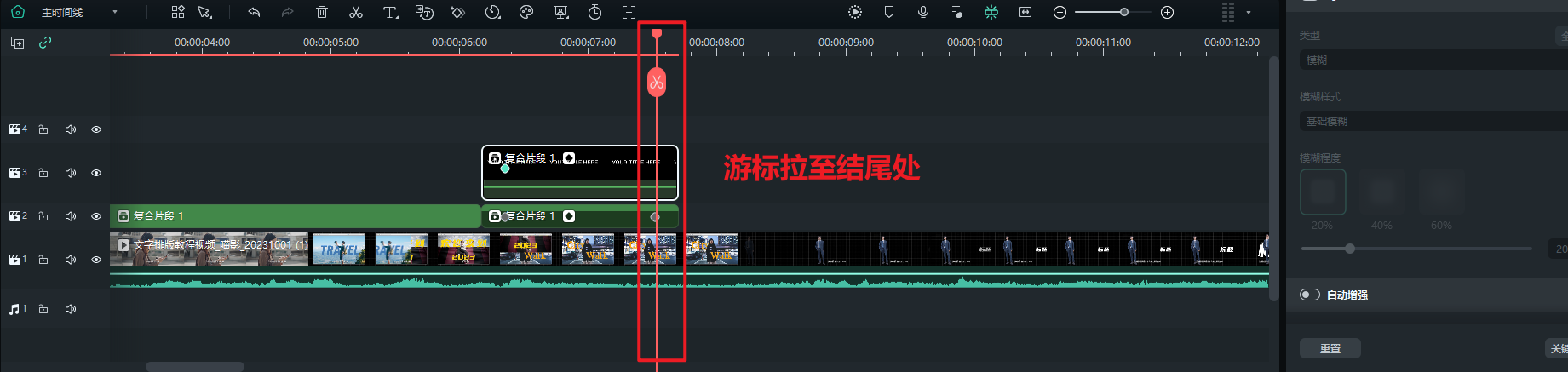This screenshot has width=1568, height=372.
Task: Click the horizontal timeline scrollbar
Action: 195,367
